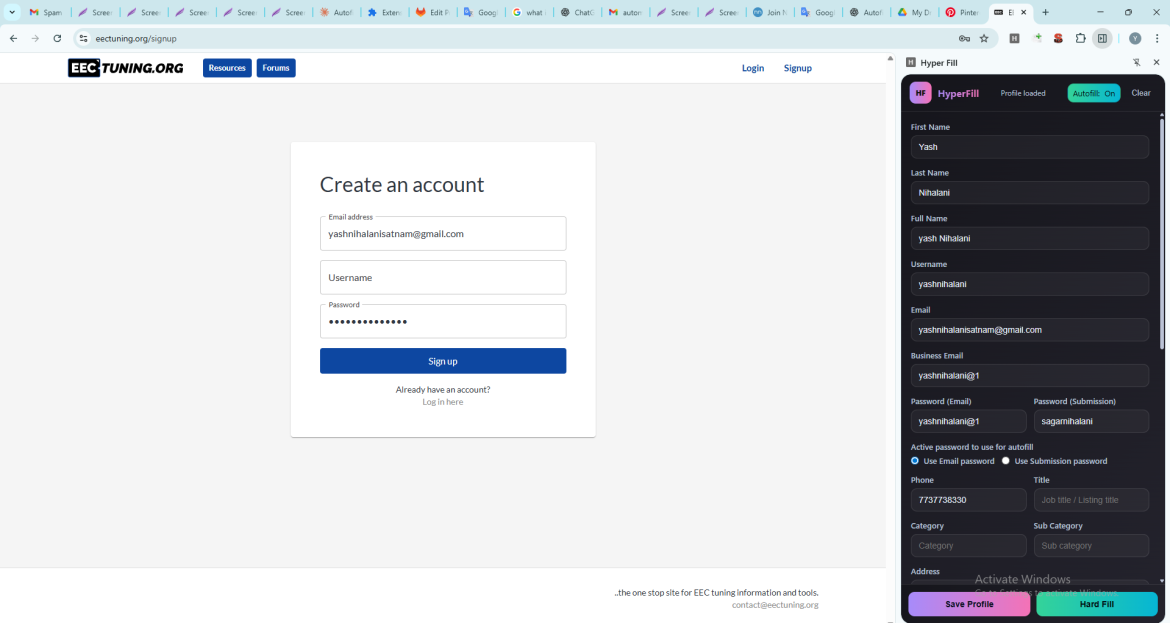Open the Forums page from header
This screenshot has width=1170, height=623.
coord(276,68)
